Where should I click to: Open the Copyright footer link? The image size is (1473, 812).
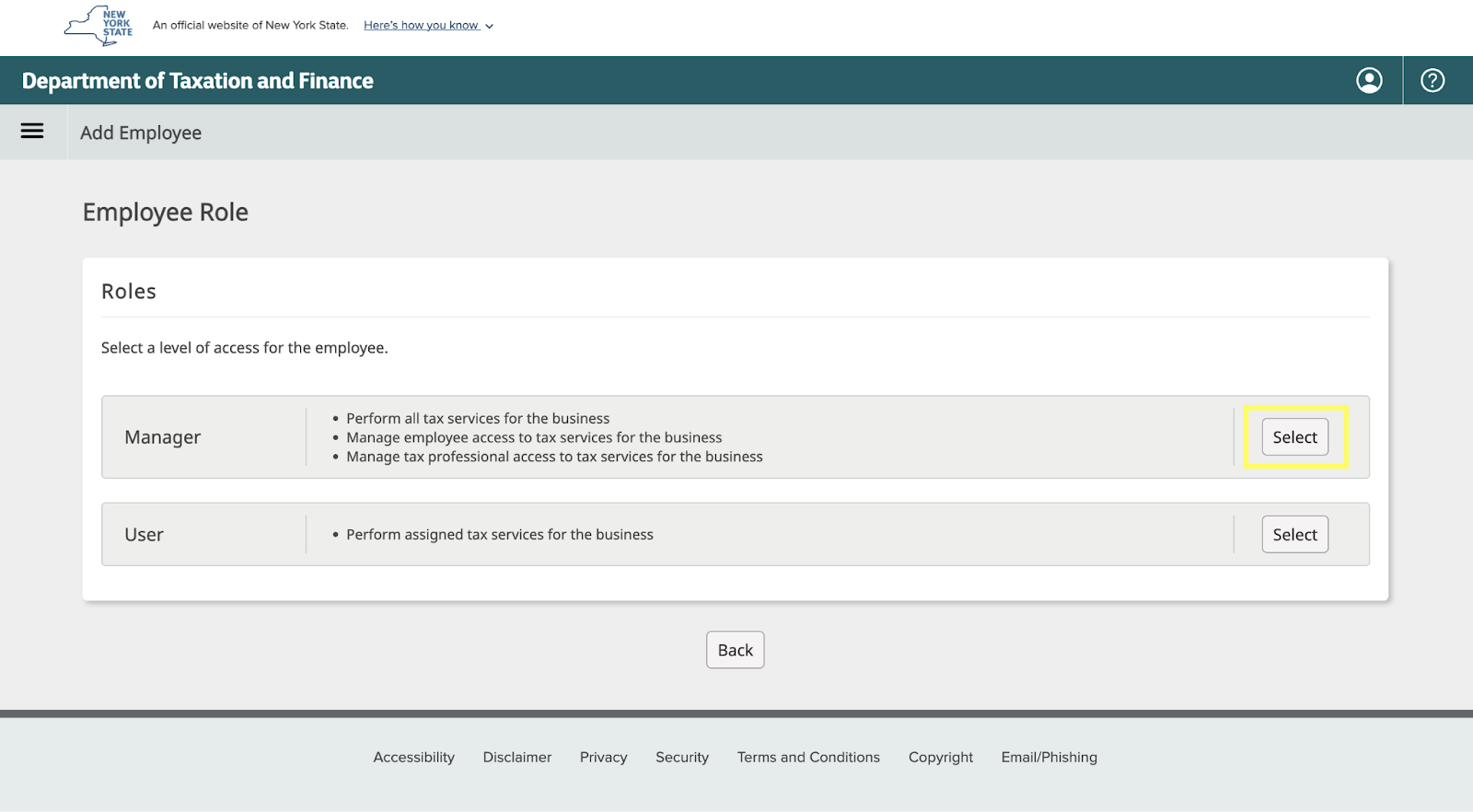tap(940, 757)
